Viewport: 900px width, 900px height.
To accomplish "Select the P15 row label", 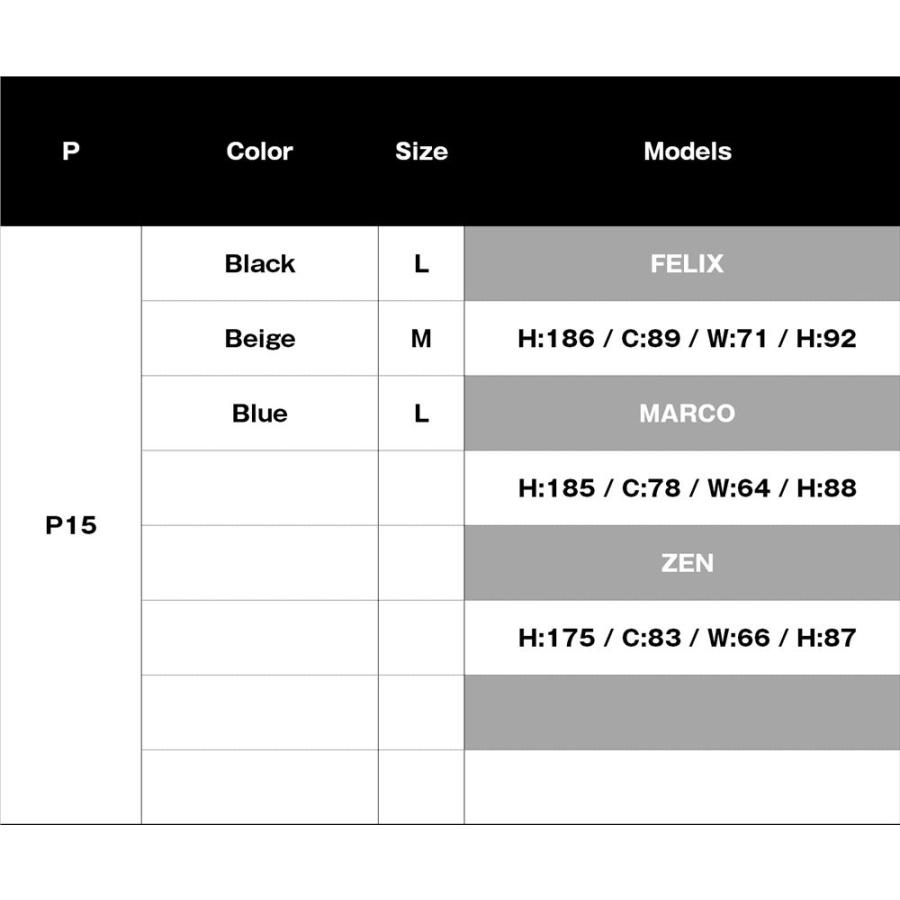I will tap(71, 526).
